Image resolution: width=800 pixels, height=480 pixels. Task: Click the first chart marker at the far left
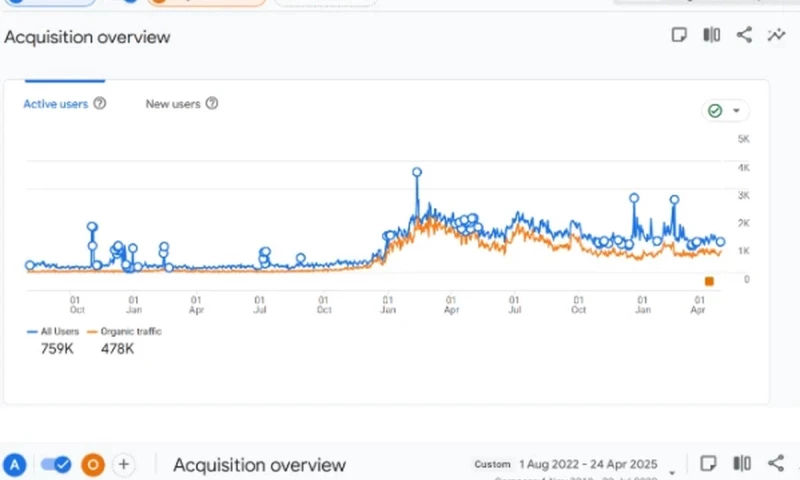pyautogui.click(x=30, y=265)
